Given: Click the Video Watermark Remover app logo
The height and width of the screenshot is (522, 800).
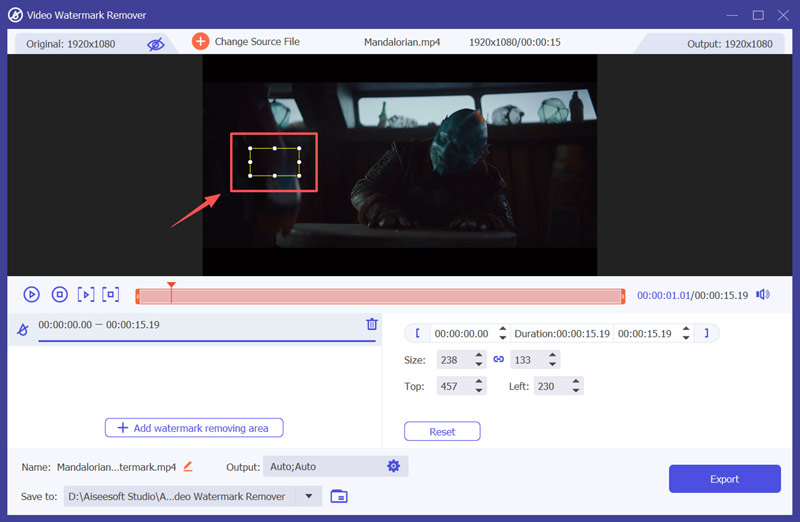Looking at the screenshot, I should tap(15, 15).
